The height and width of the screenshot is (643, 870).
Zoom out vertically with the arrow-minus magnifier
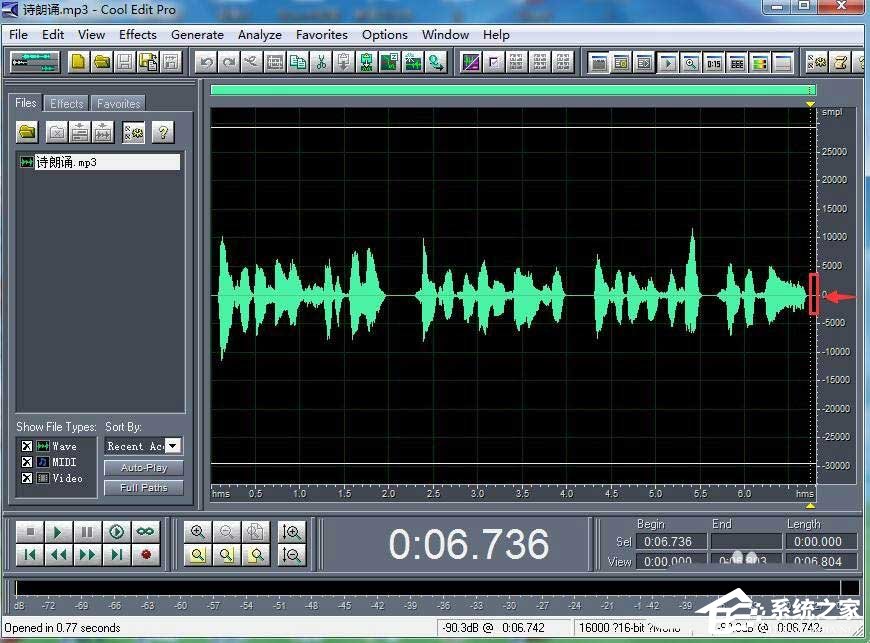point(292,554)
